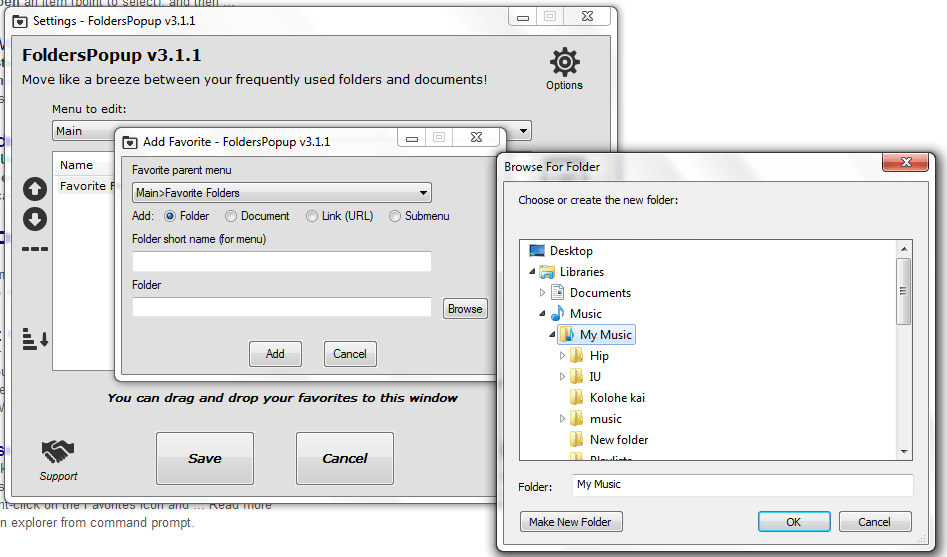Select the Link (URL) radio button

[312, 216]
